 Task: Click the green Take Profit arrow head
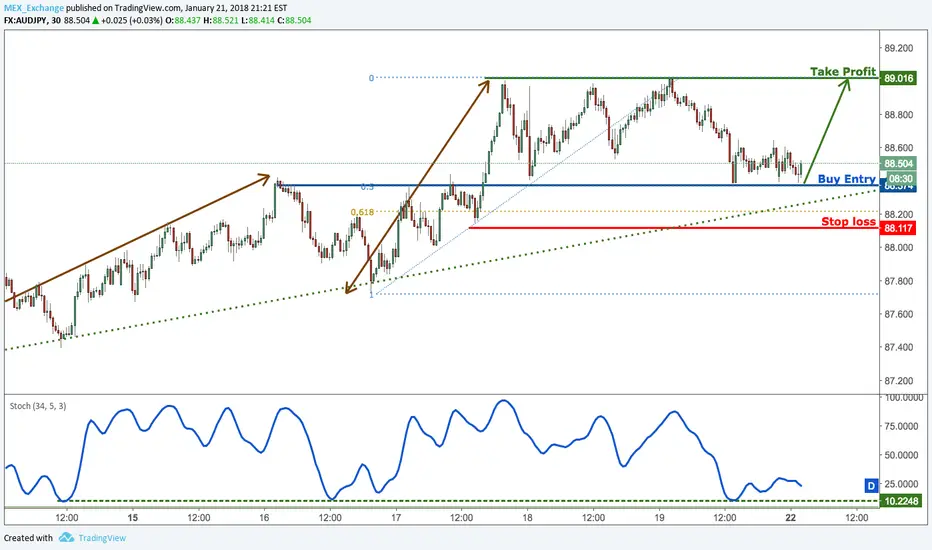coord(845,84)
